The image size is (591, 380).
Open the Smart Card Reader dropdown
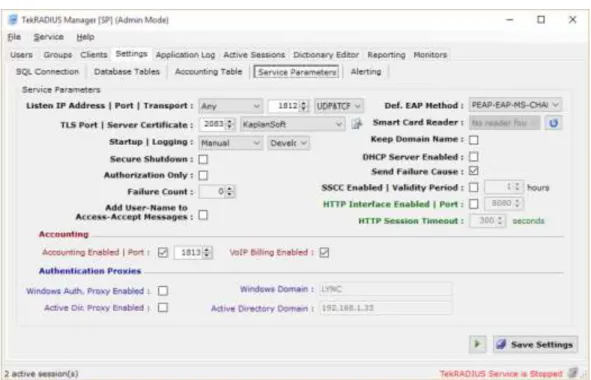pos(504,123)
